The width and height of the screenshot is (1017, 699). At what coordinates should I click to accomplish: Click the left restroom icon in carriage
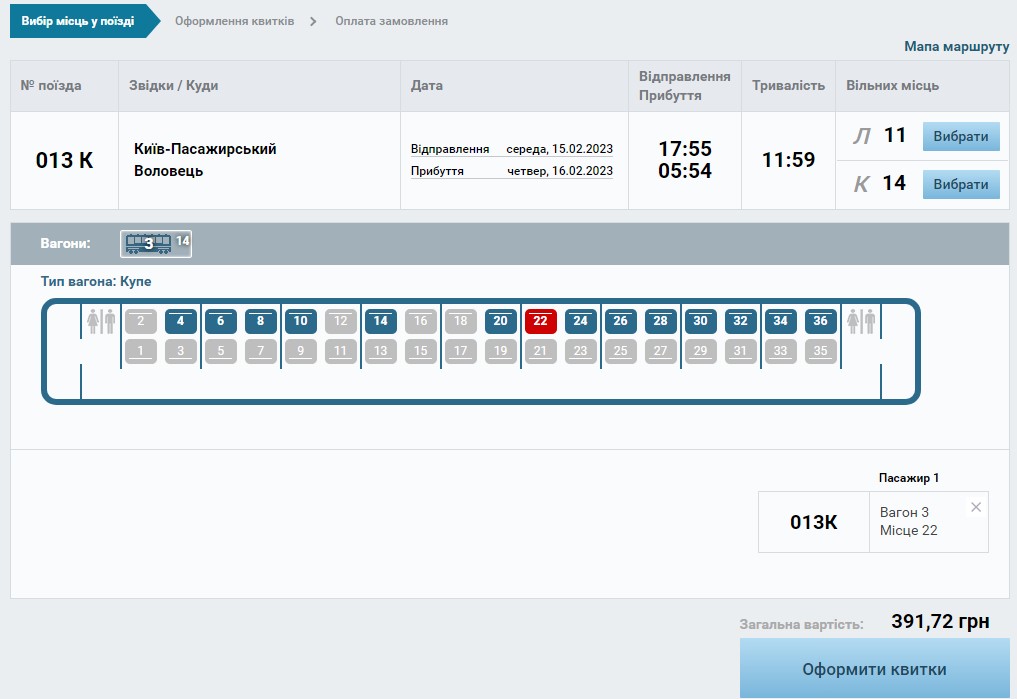coord(101,321)
